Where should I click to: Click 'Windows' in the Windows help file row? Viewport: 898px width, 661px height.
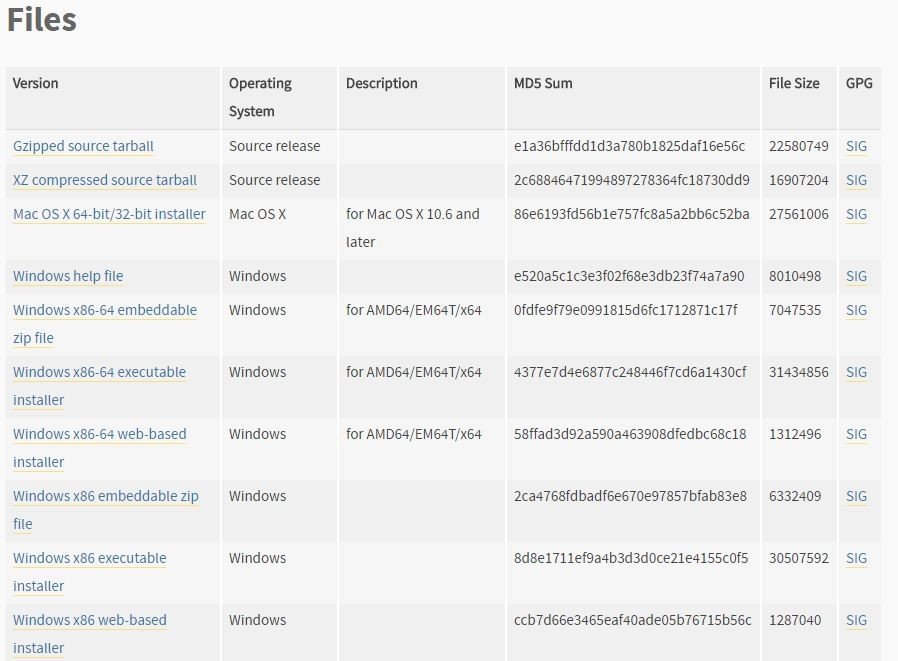point(257,276)
